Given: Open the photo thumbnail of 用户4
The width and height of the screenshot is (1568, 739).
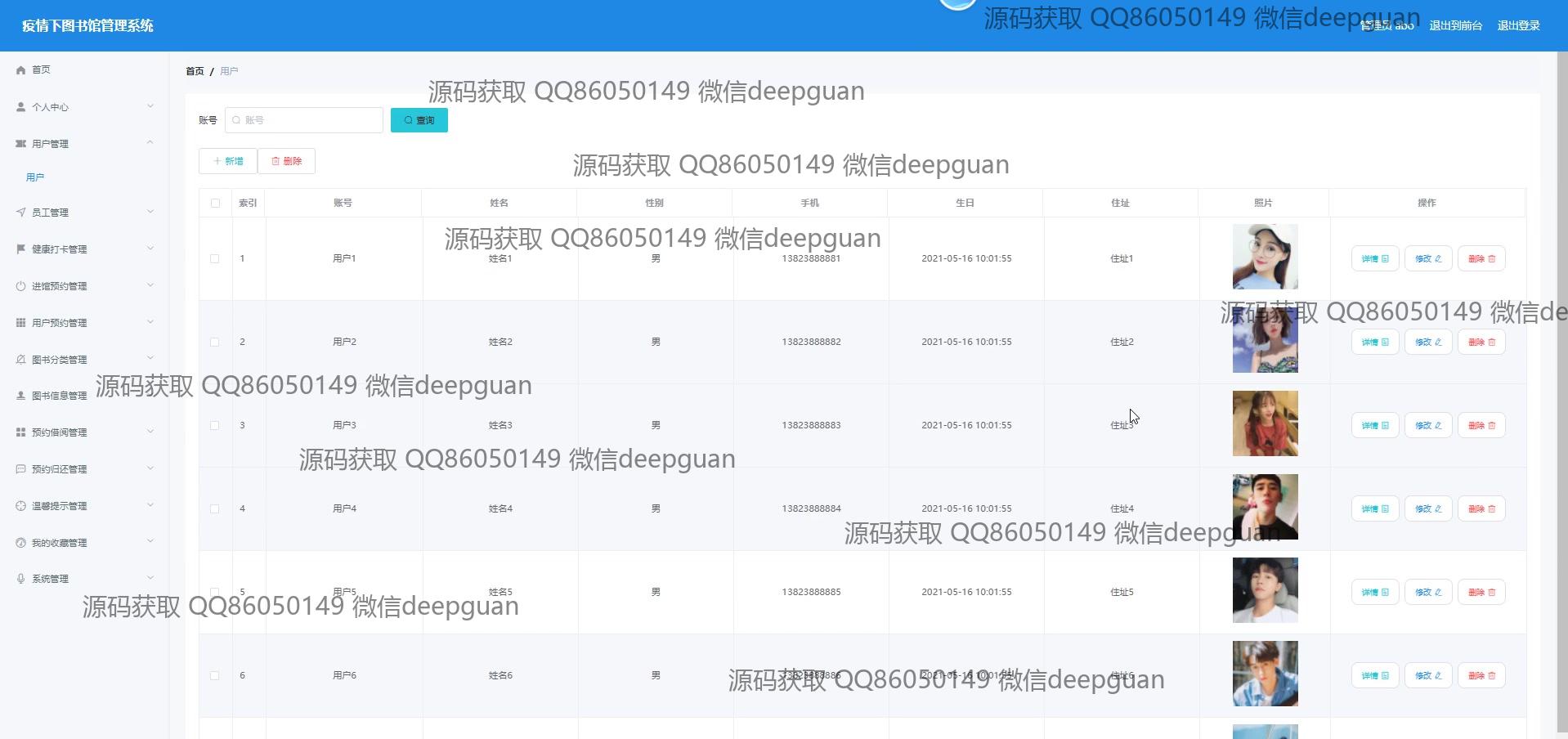Looking at the screenshot, I should click(x=1265, y=507).
